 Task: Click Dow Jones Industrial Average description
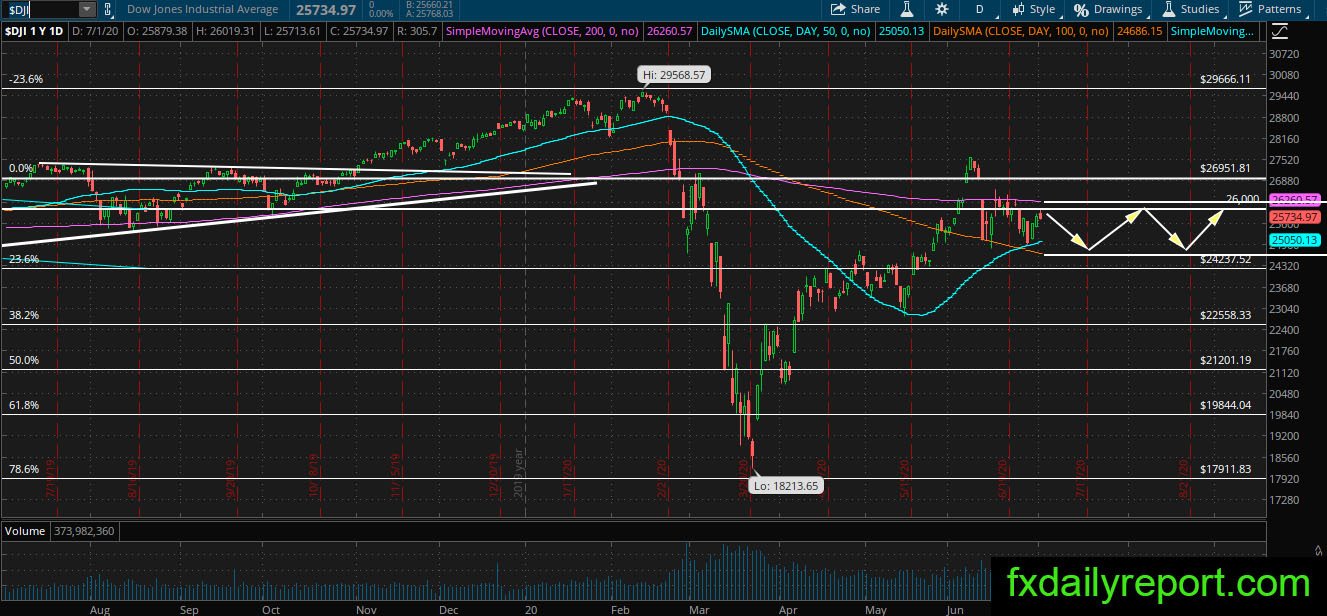coord(203,9)
